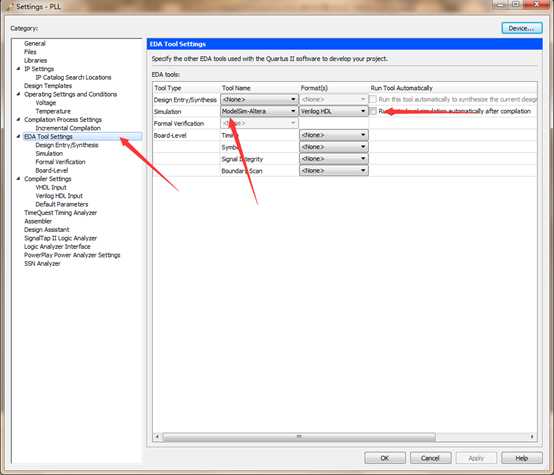Select Logic Analyzer Interface category
The image size is (554, 475).
click(57, 247)
